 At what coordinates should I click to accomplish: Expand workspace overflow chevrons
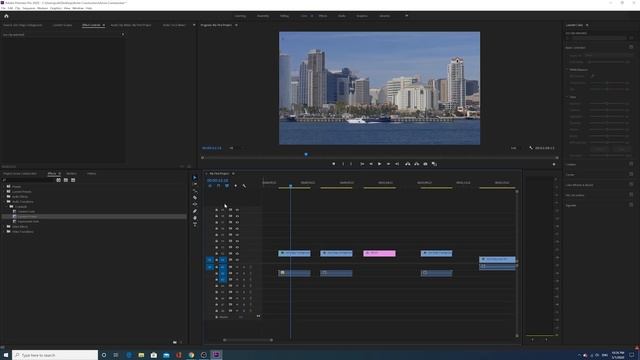coord(406,16)
